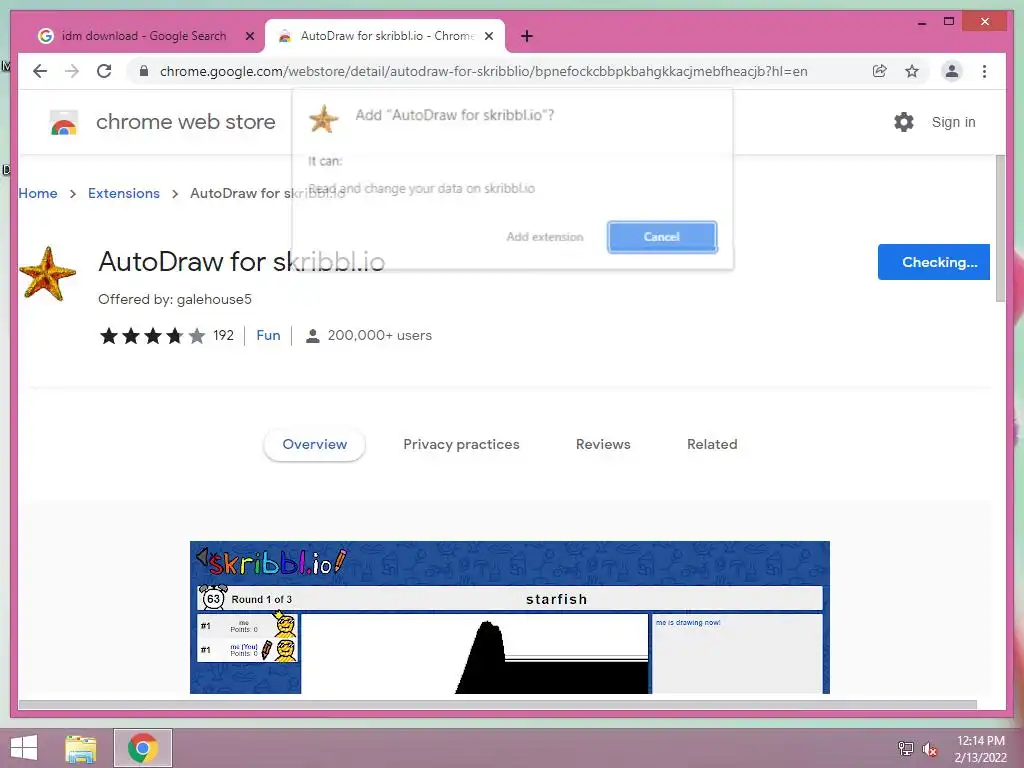Open the Chrome three-dot menu
Image resolution: width=1024 pixels, height=768 pixels.
click(984, 71)
